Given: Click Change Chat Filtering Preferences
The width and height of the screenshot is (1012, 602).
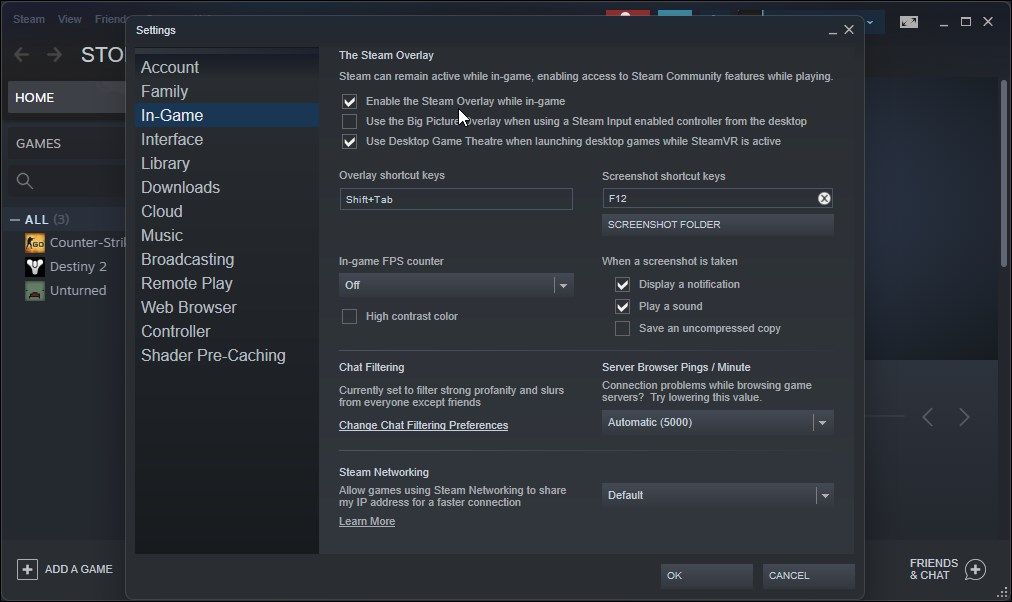Looking at the screenshot, I should click(423, 425).
